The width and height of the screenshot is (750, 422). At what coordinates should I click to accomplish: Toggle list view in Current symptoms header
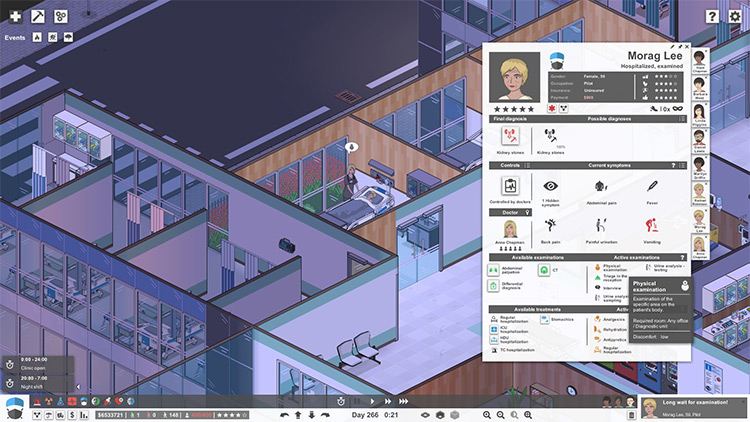click(682, 166)
